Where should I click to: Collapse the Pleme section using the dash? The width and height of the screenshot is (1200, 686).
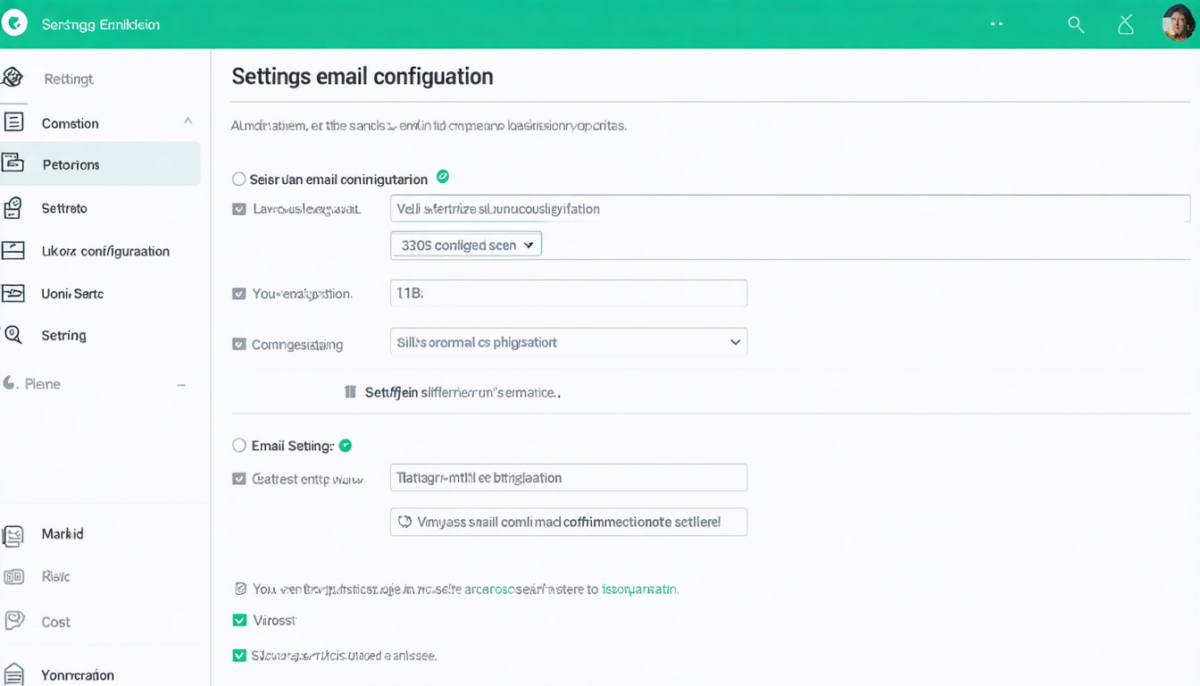point(181,384)
